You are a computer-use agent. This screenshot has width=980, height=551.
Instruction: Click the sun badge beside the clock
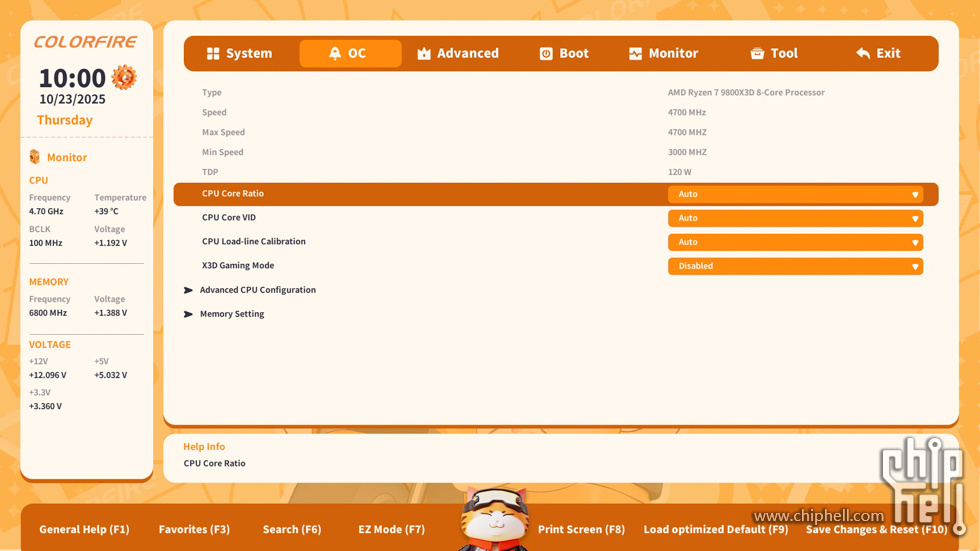[x=124, y=77]
